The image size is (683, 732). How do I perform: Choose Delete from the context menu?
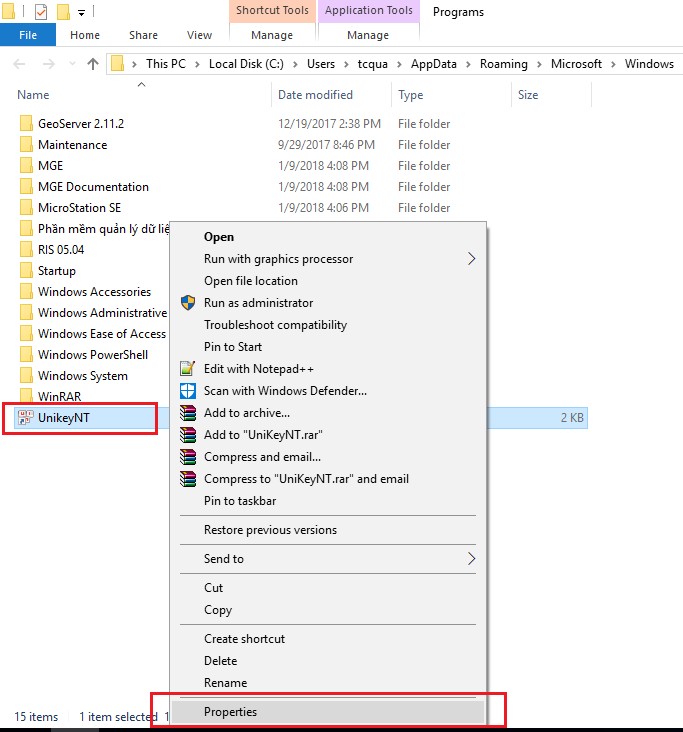pyautogui.click(x=329, y=660)
